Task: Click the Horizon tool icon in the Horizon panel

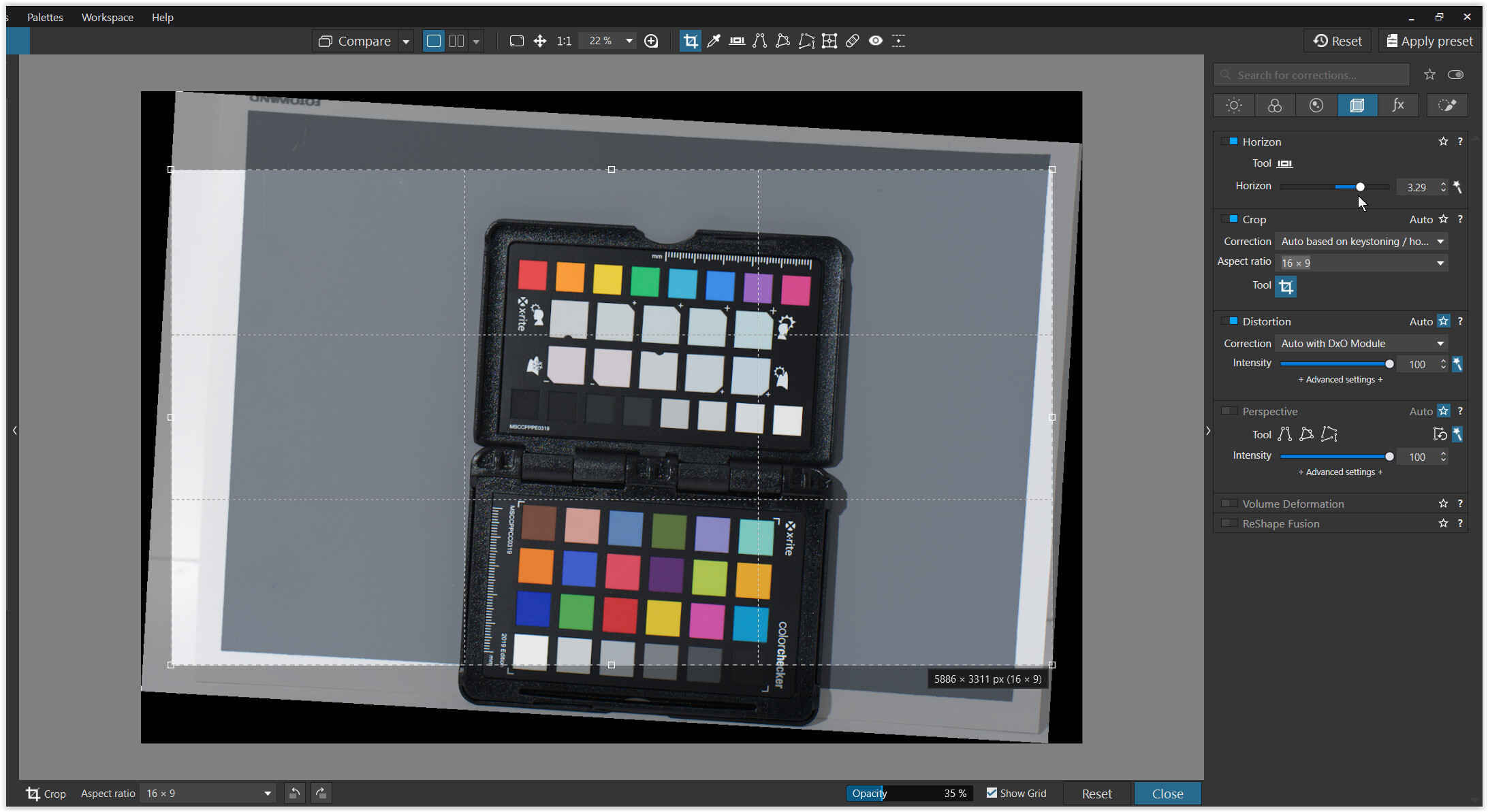Action: [1285, 163]
